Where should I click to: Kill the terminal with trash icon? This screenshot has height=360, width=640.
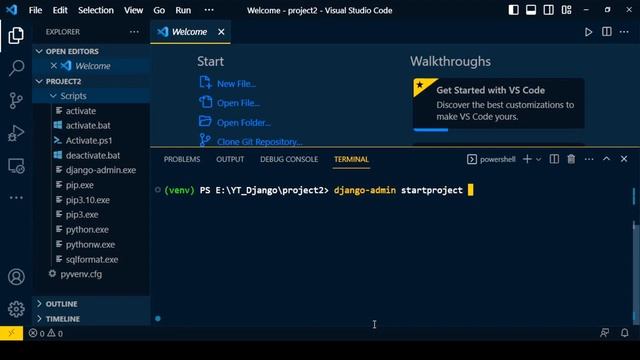(571, 159)
